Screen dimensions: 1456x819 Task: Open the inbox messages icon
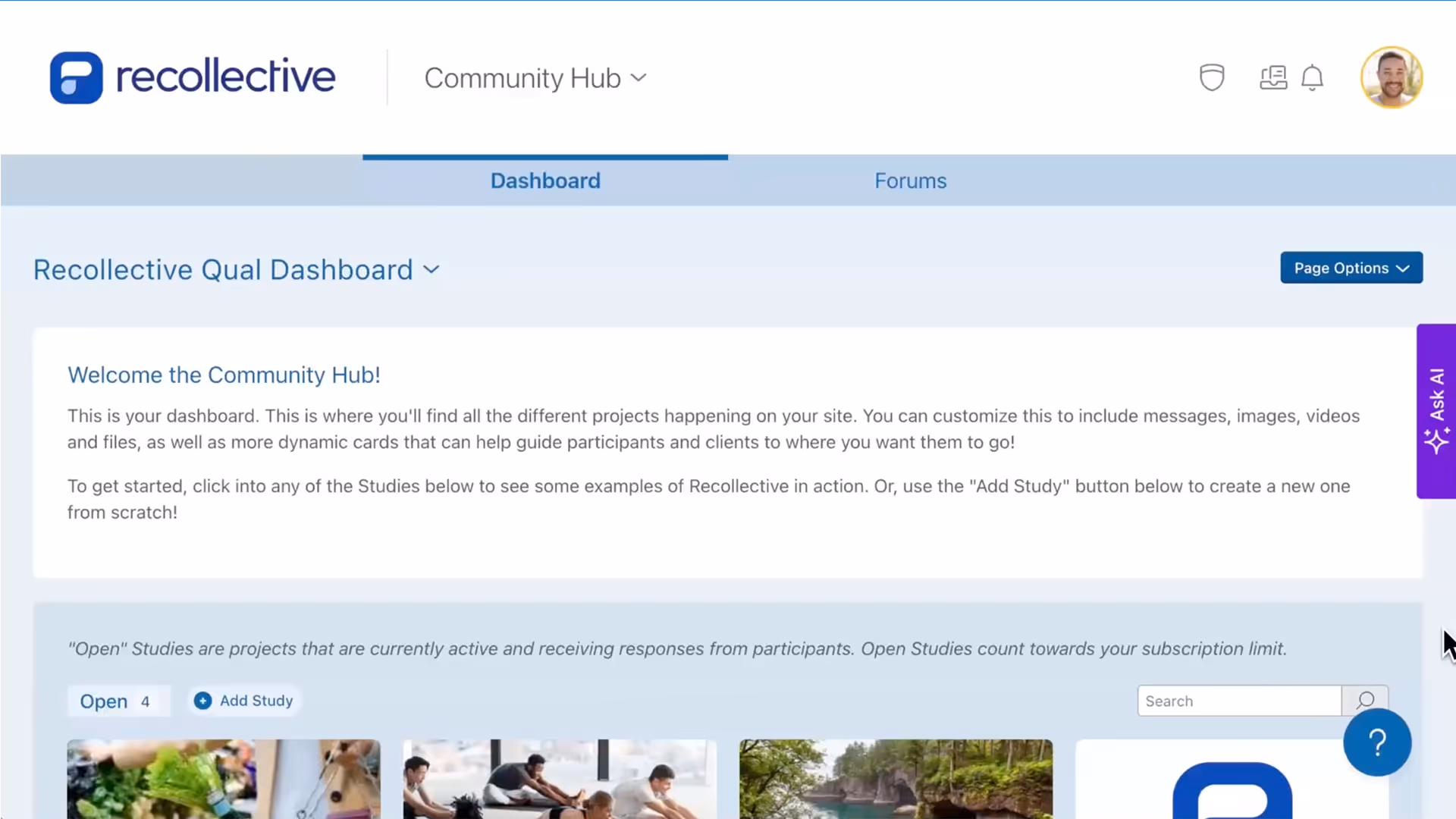coord(1273,77)
